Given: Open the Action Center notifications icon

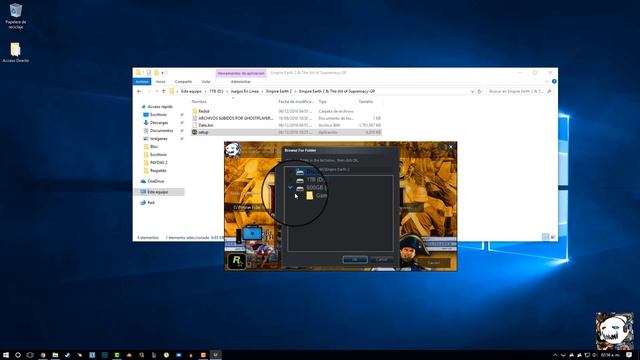Looking at the screenshot, I should point(629,355).
